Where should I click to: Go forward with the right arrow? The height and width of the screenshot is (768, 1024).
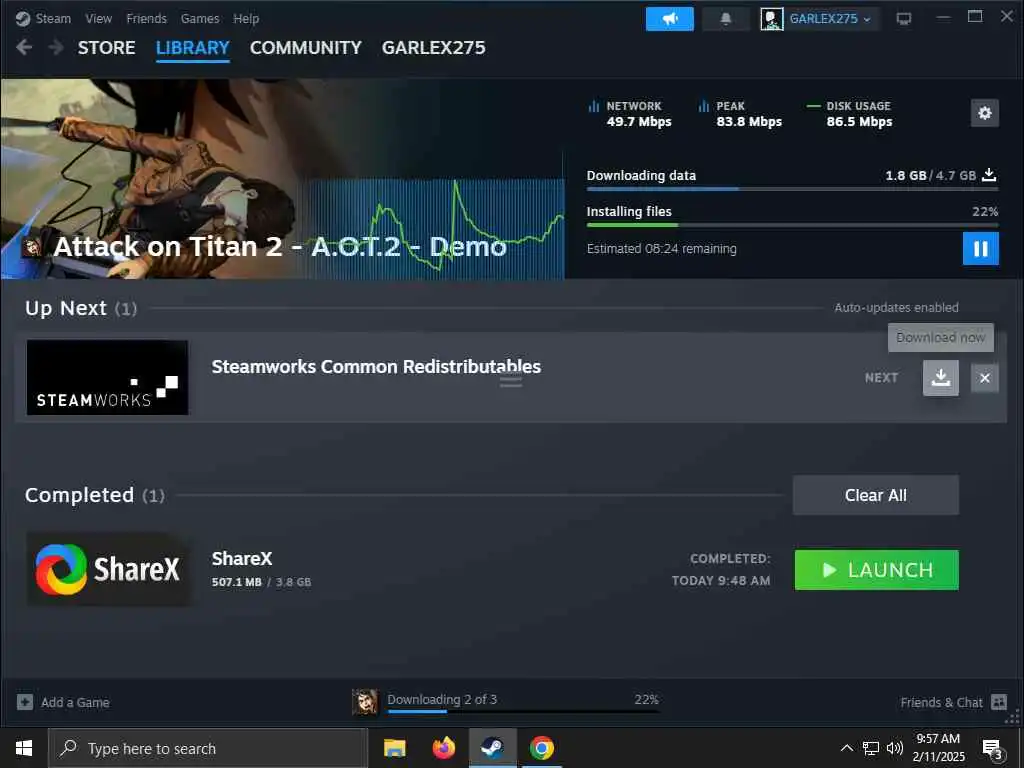click(x=56, y=47)
